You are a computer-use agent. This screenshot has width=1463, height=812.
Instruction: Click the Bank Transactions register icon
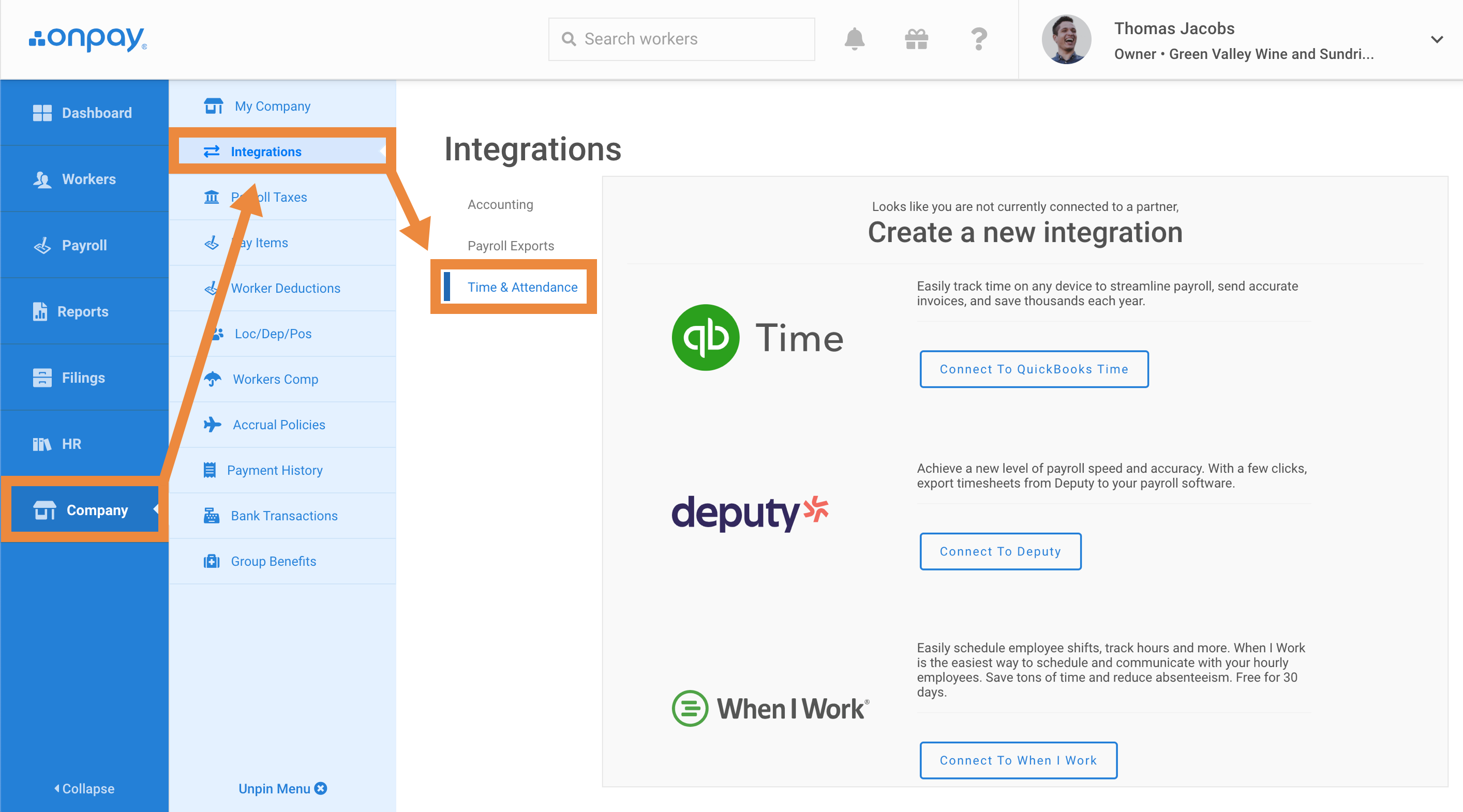point(211,515)
